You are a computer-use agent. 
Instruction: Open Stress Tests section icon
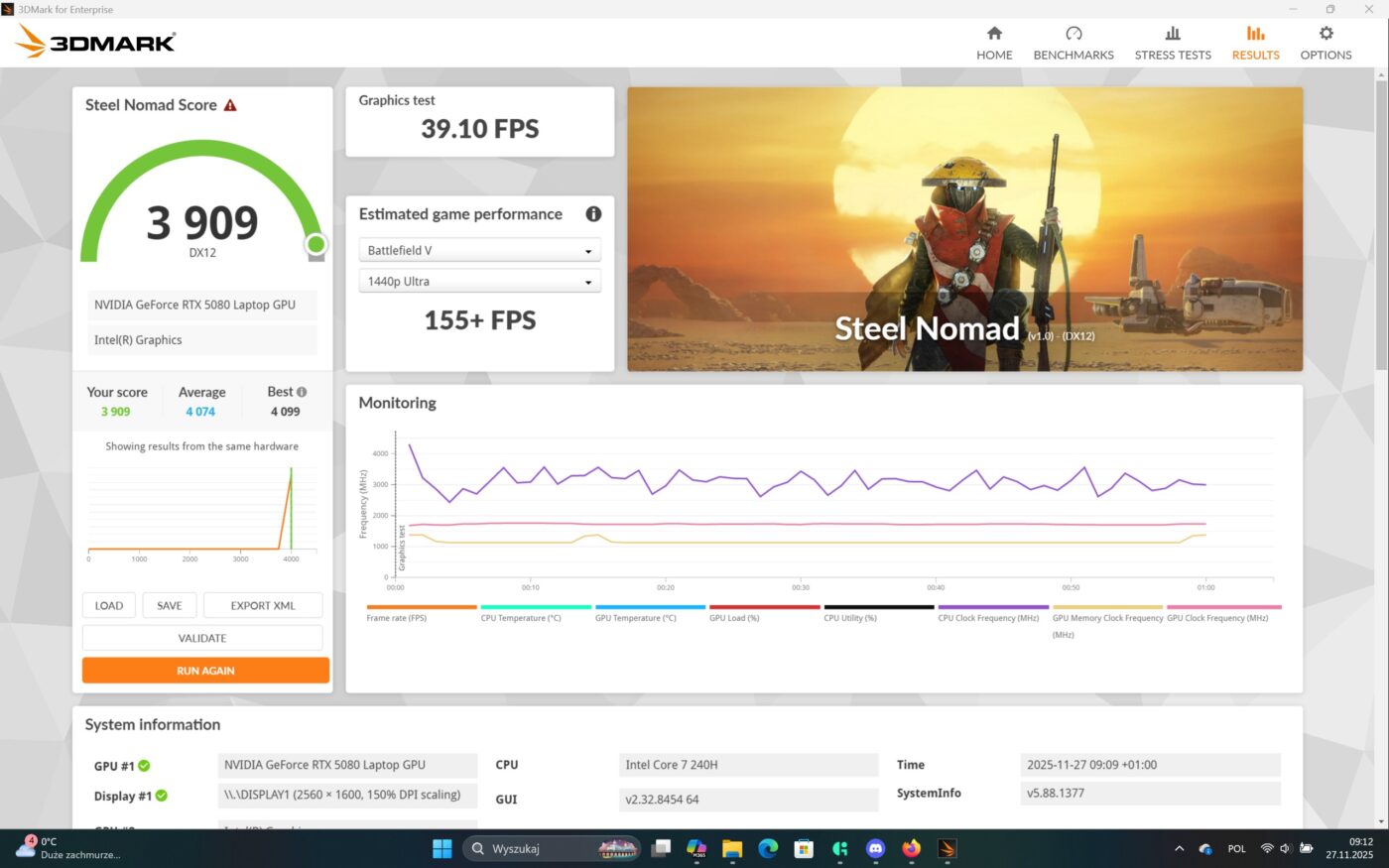1173,33
